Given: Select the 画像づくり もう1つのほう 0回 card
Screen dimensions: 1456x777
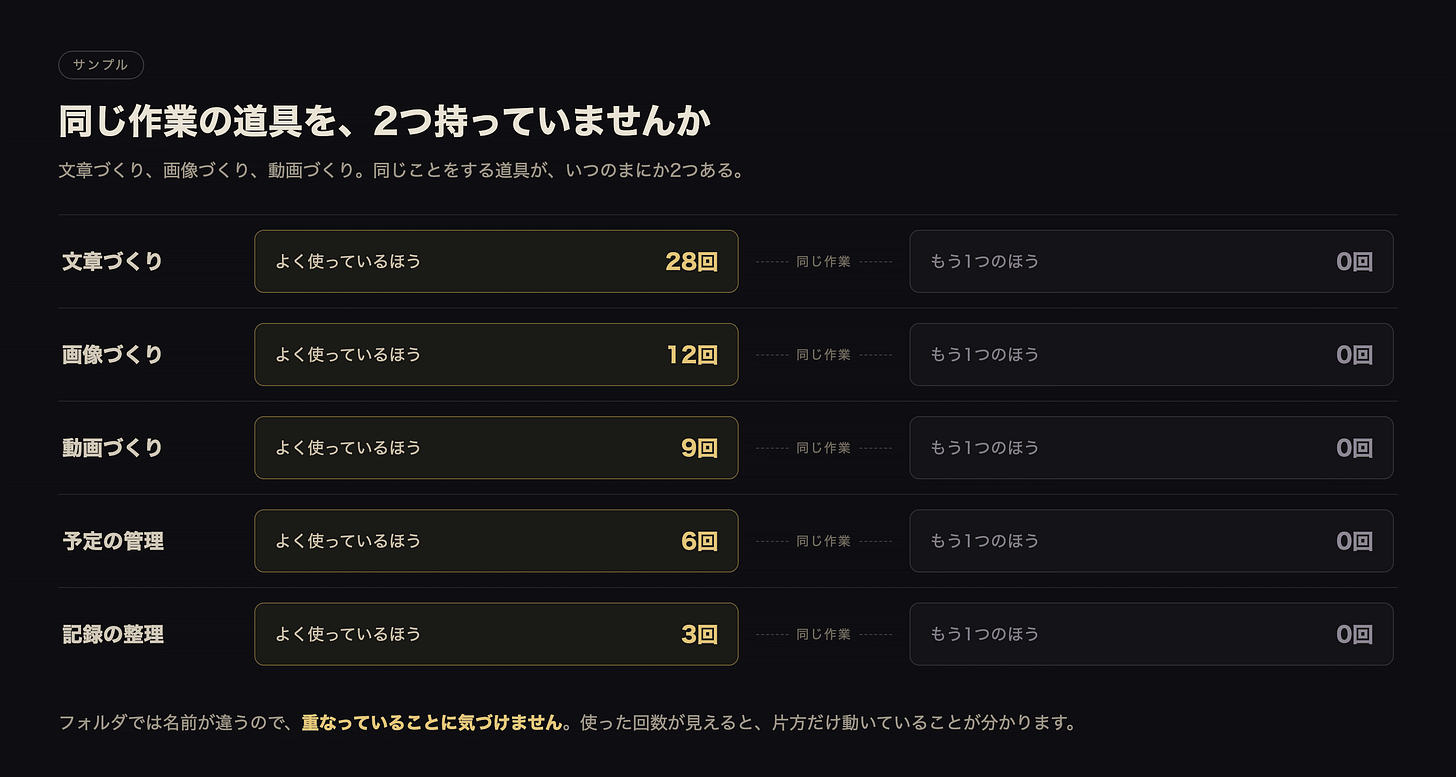Looking at the screenshot, I should [x=1151, y=355].
